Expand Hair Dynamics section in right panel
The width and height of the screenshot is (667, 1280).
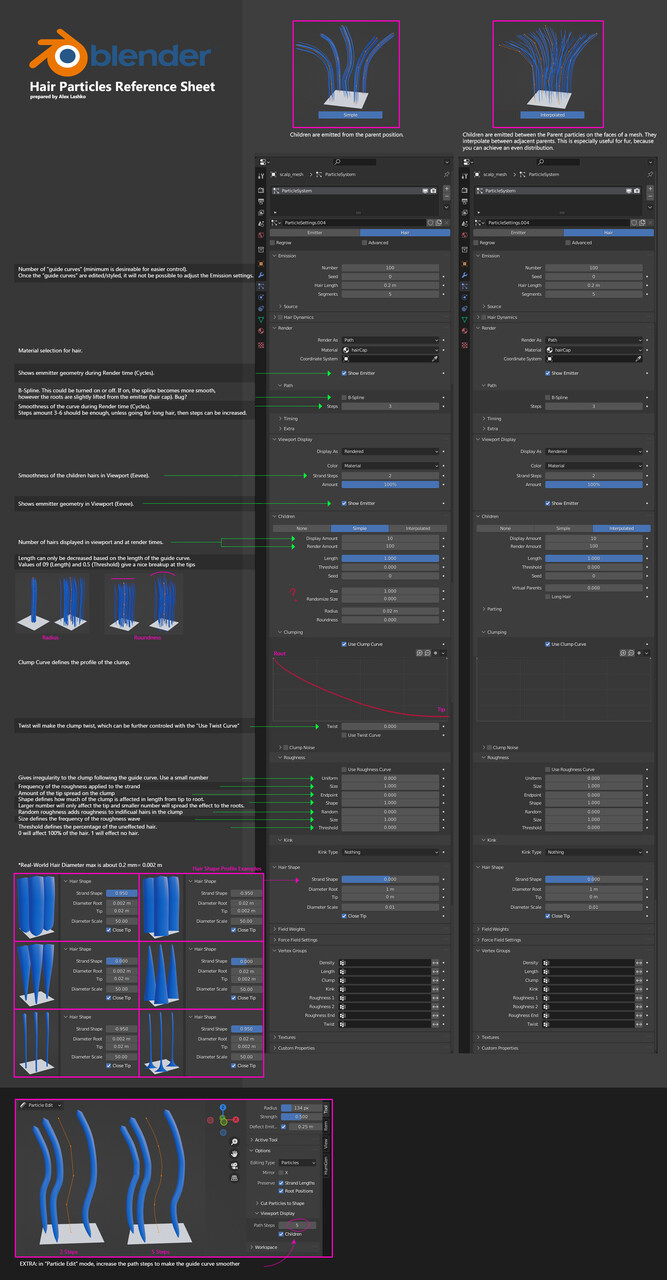coord(500,317)
